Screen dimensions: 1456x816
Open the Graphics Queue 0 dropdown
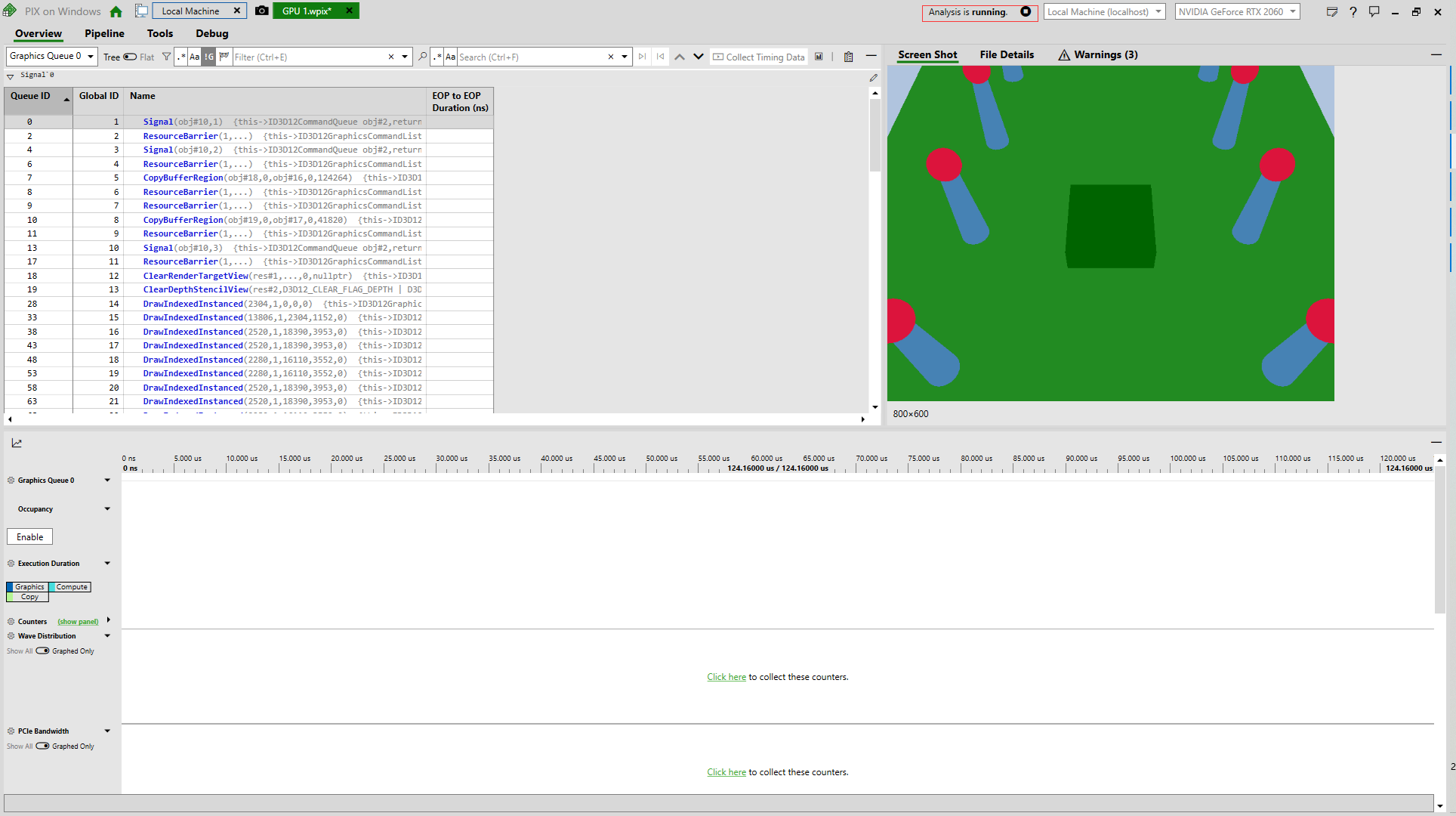(x=51, y=56)
